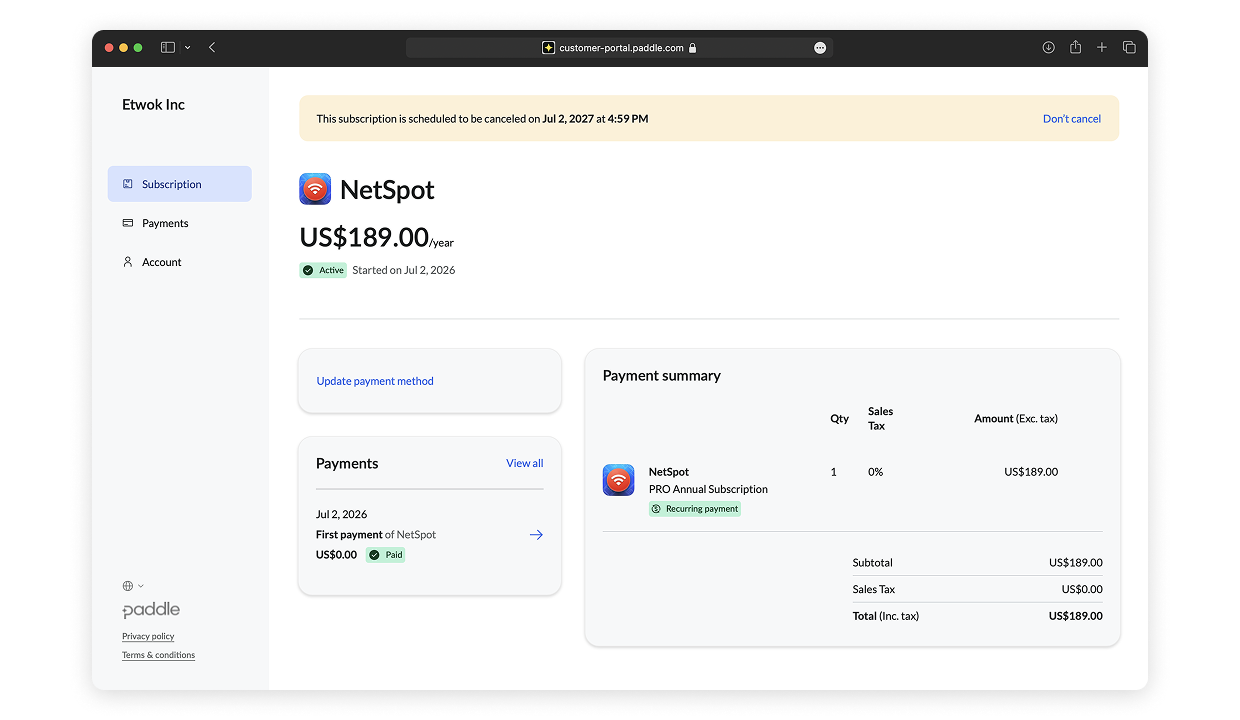Click the US$0.00 payment amount

336,555
